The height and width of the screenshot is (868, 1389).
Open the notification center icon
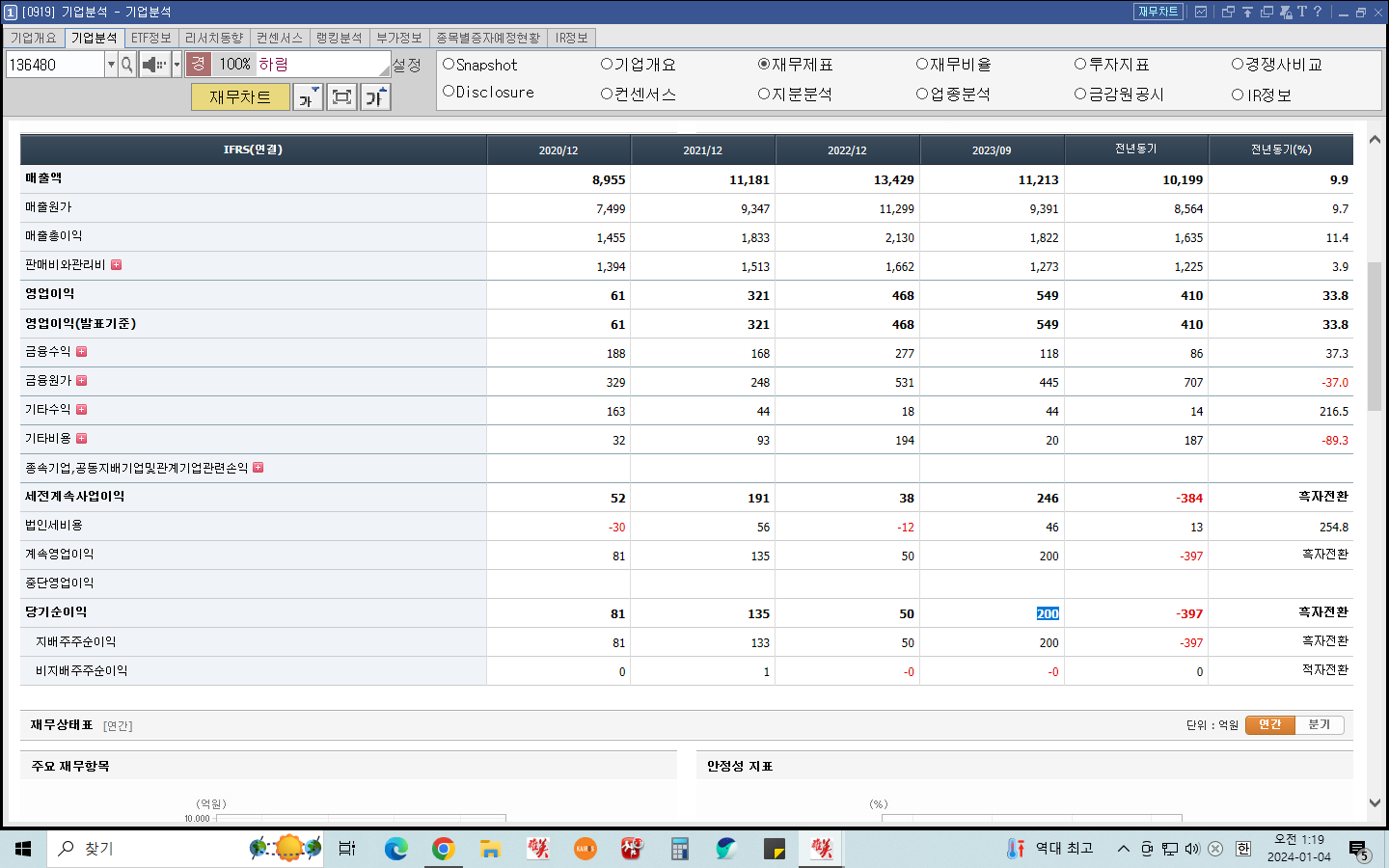(x=1359, y=850)
